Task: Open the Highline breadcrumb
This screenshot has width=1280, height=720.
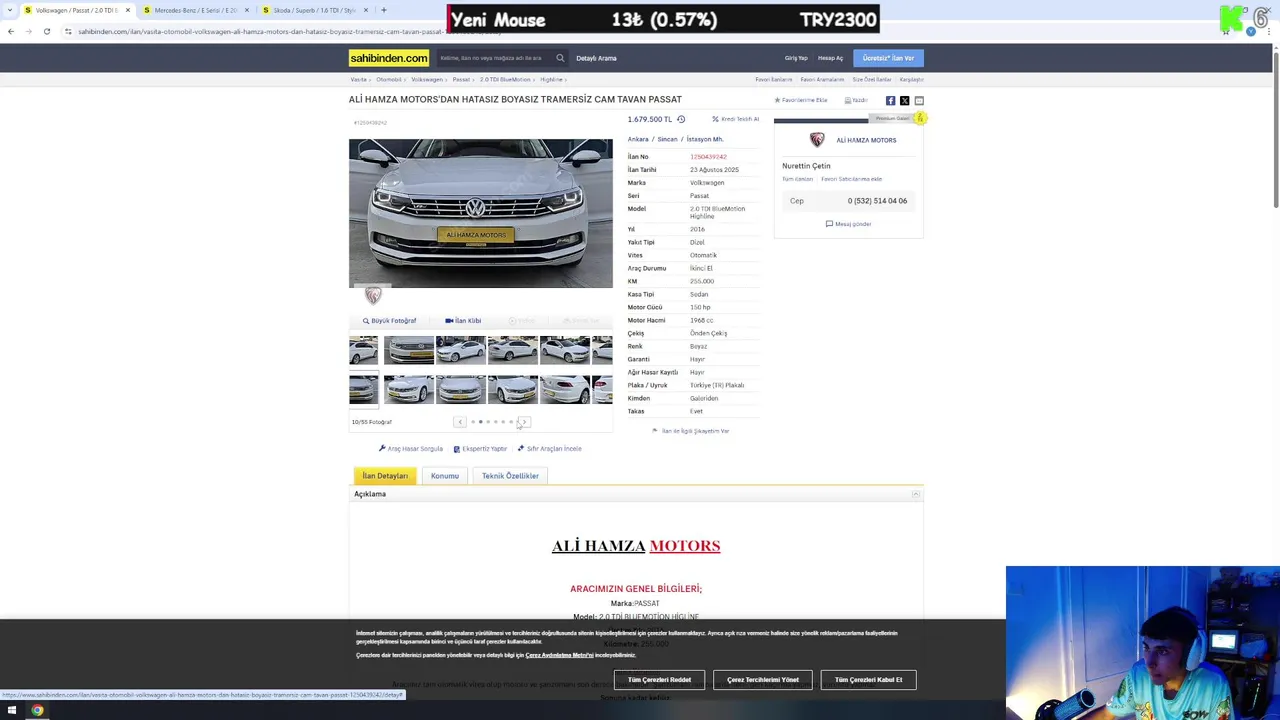Action: point(551,79)
